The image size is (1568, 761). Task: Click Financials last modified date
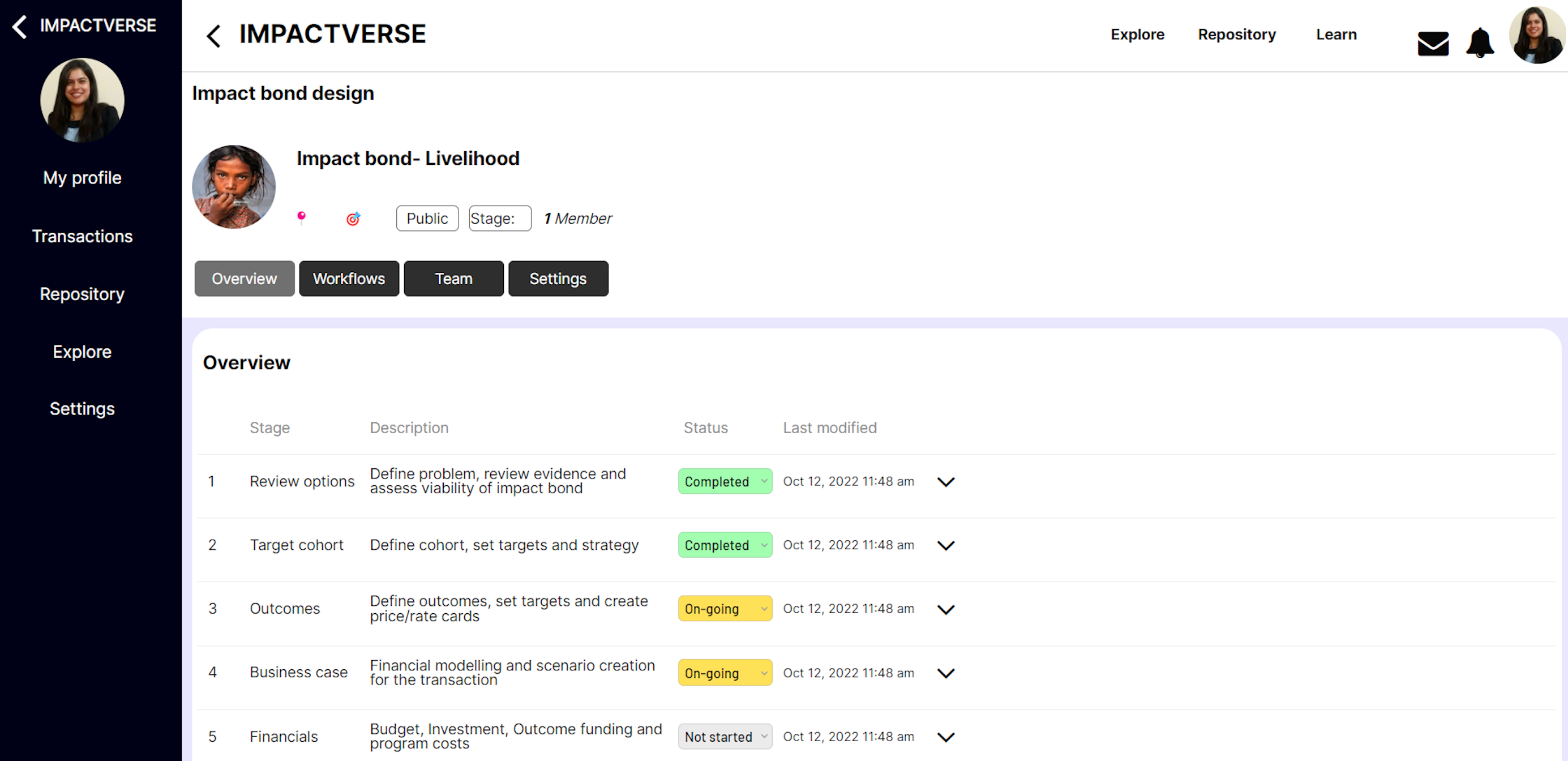[849, 737]
